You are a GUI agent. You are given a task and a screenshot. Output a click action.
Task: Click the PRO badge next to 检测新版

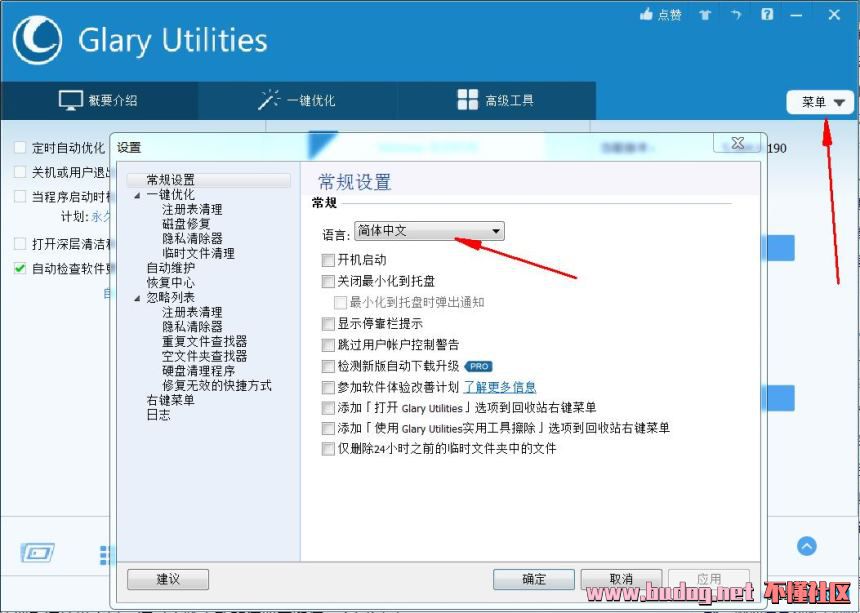coord(478,366)
